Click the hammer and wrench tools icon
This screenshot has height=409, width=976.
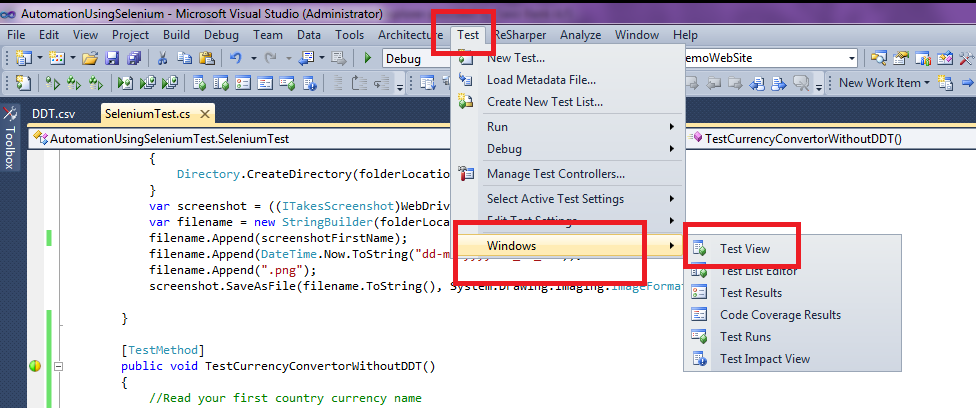966,59
